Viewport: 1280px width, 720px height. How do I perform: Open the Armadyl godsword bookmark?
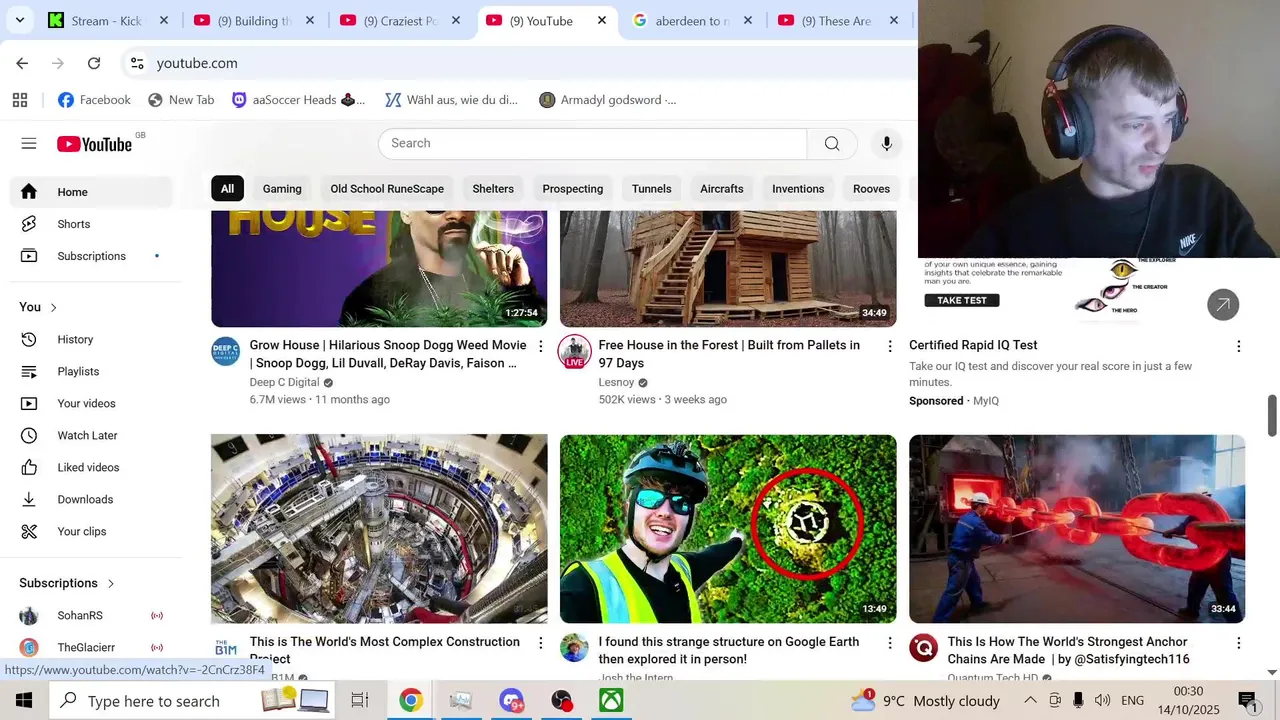[x=607, y=100]
